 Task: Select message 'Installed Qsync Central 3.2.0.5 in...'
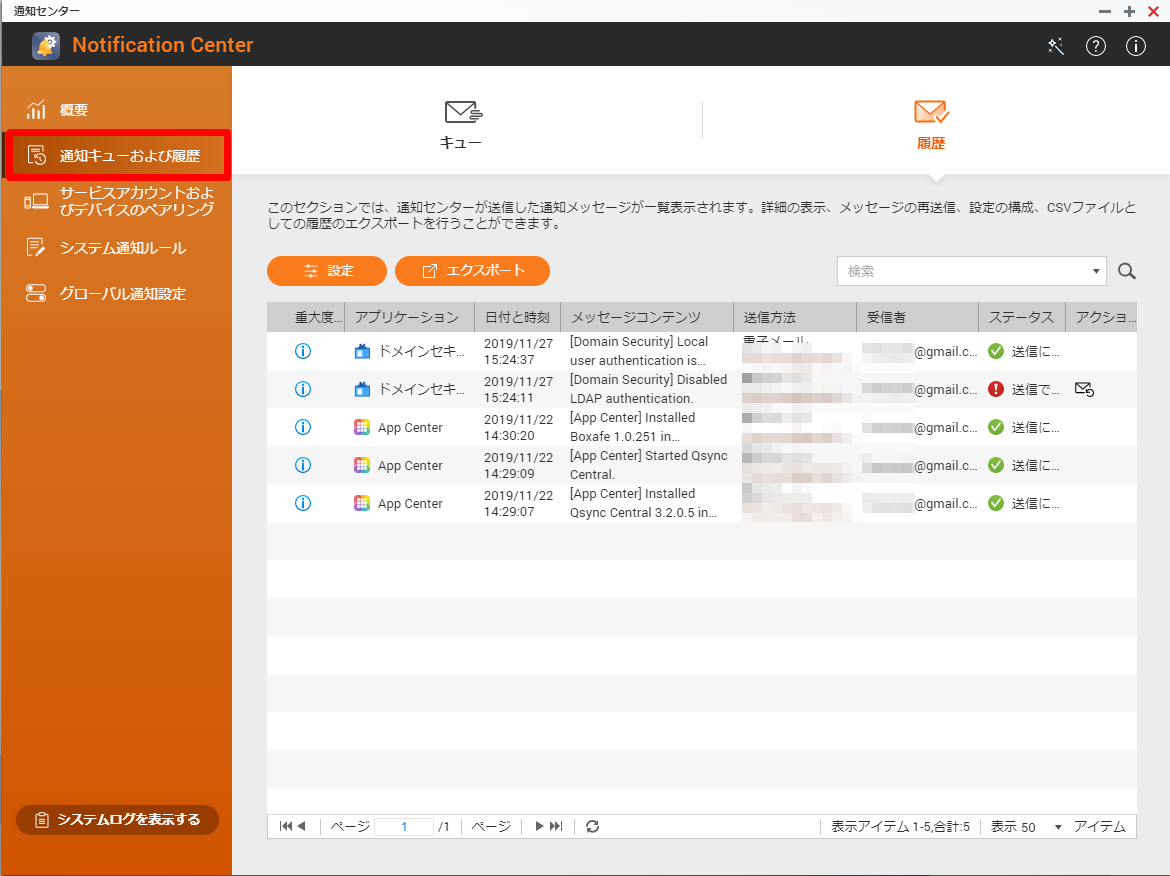643,503
